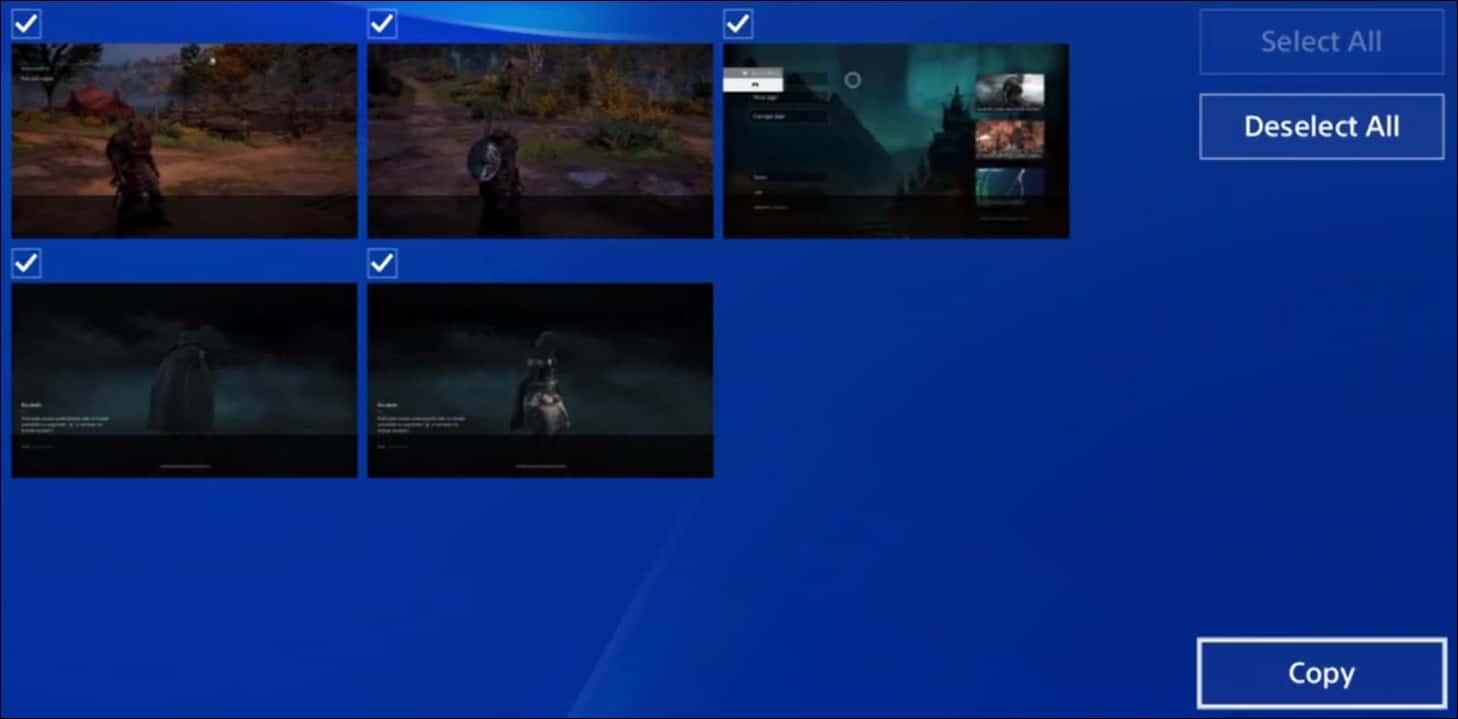
Task: Toggle off the first death-screen screenshot checkbox
Action: coord(27,263)
